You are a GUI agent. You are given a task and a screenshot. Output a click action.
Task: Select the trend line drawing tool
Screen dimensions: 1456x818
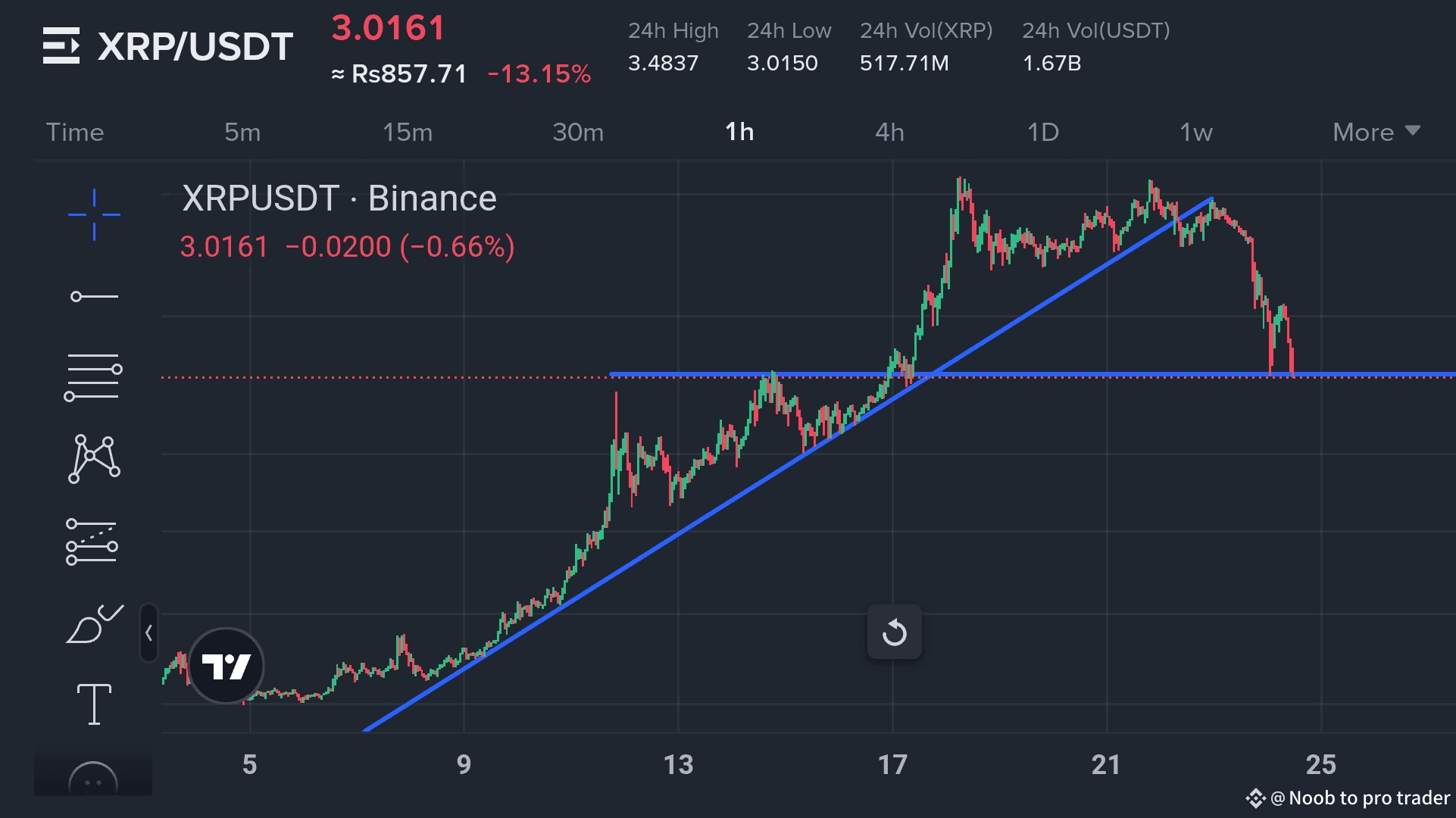tap(94, 296)
